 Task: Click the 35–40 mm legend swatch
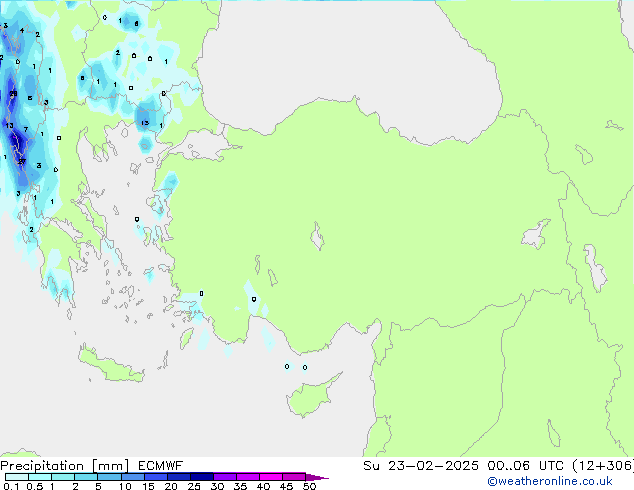[247, 477]
